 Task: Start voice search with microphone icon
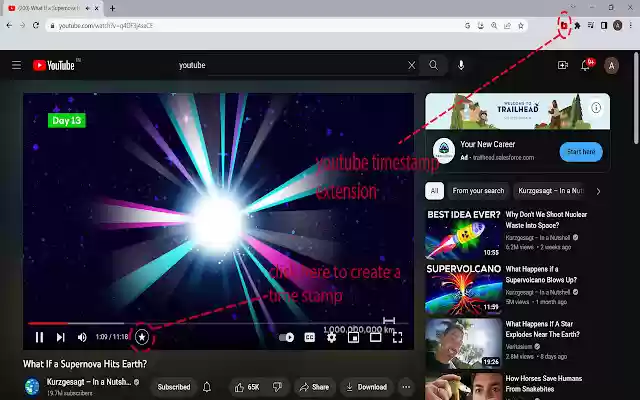pyautogui.click(x=461, y=65)
